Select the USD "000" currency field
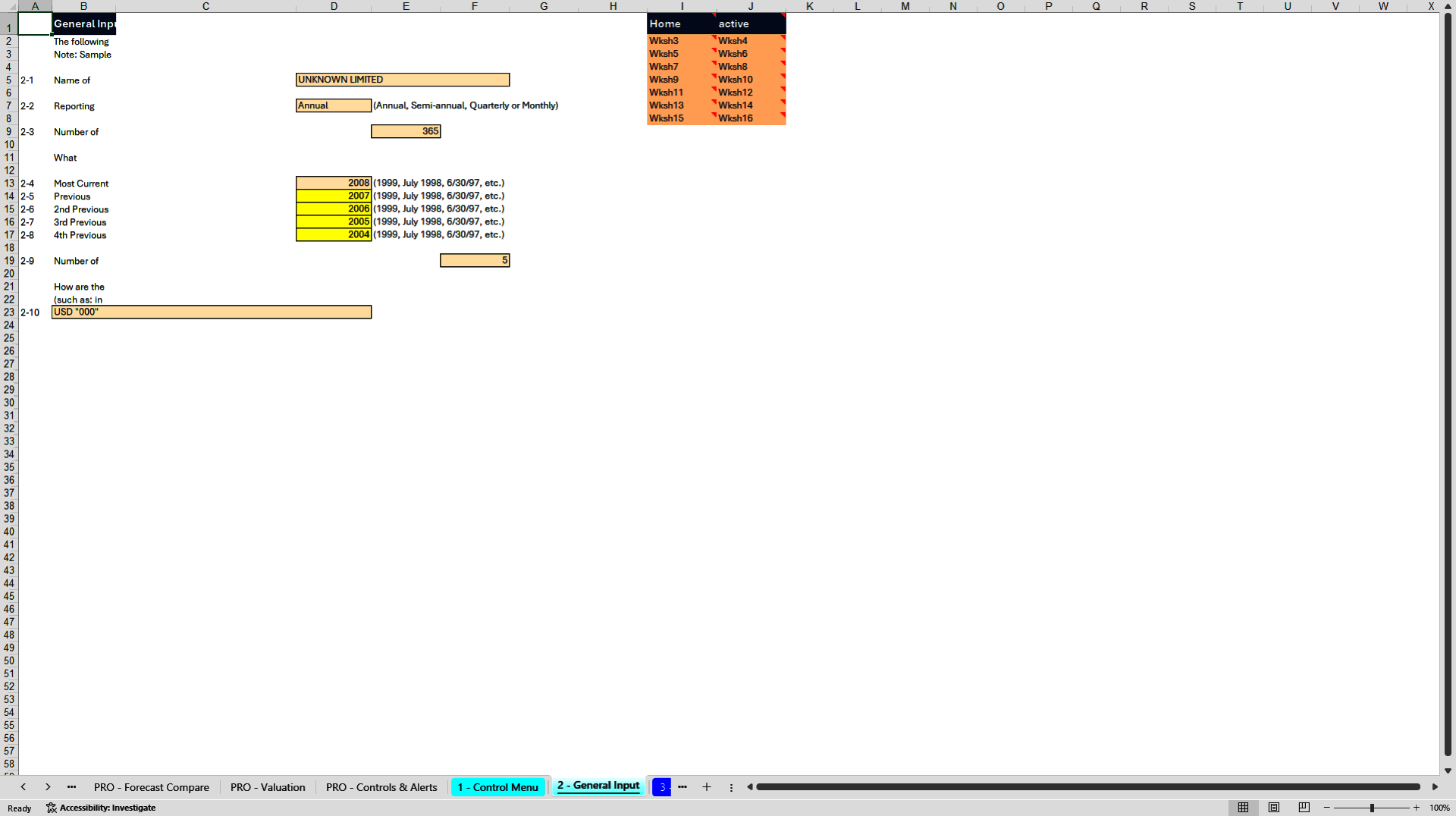The image size is (1456, 816). pyautogui.click(x=212, y=312)
